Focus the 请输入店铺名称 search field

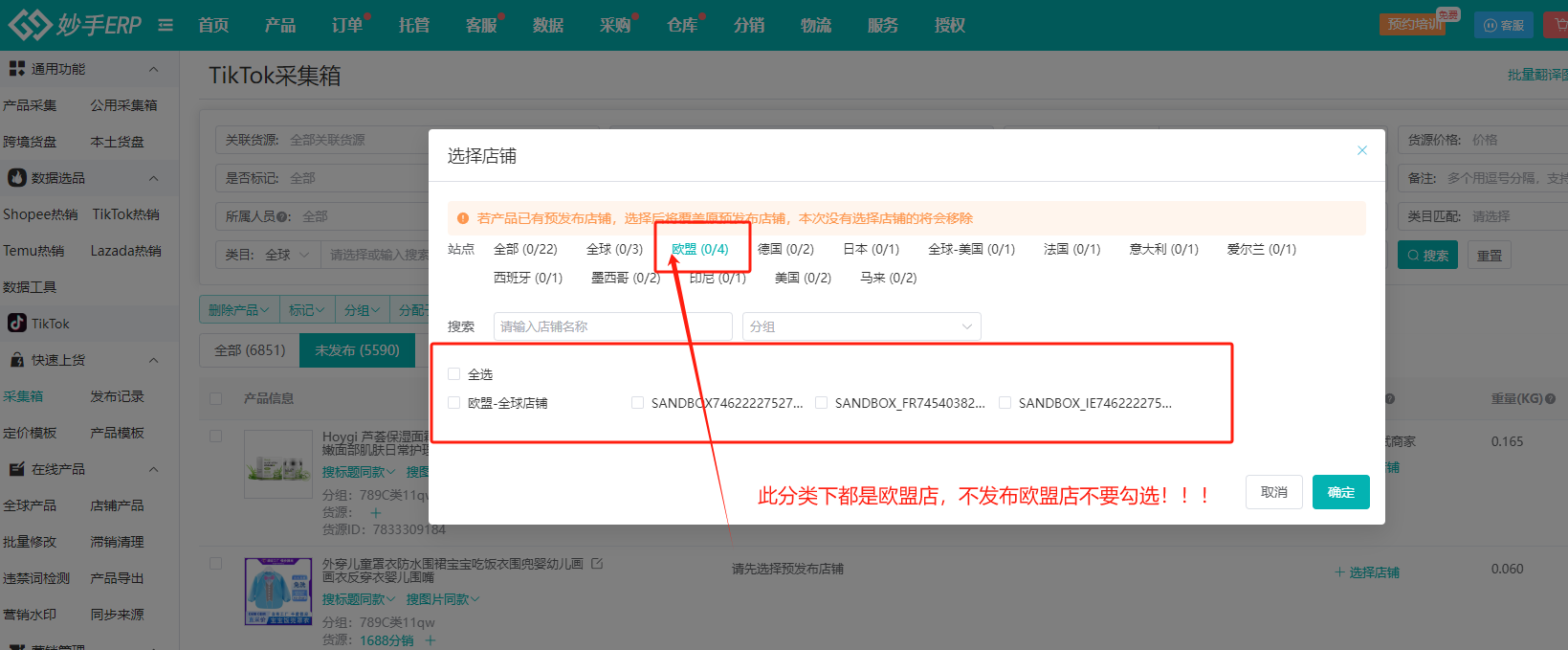click(613, 326)
